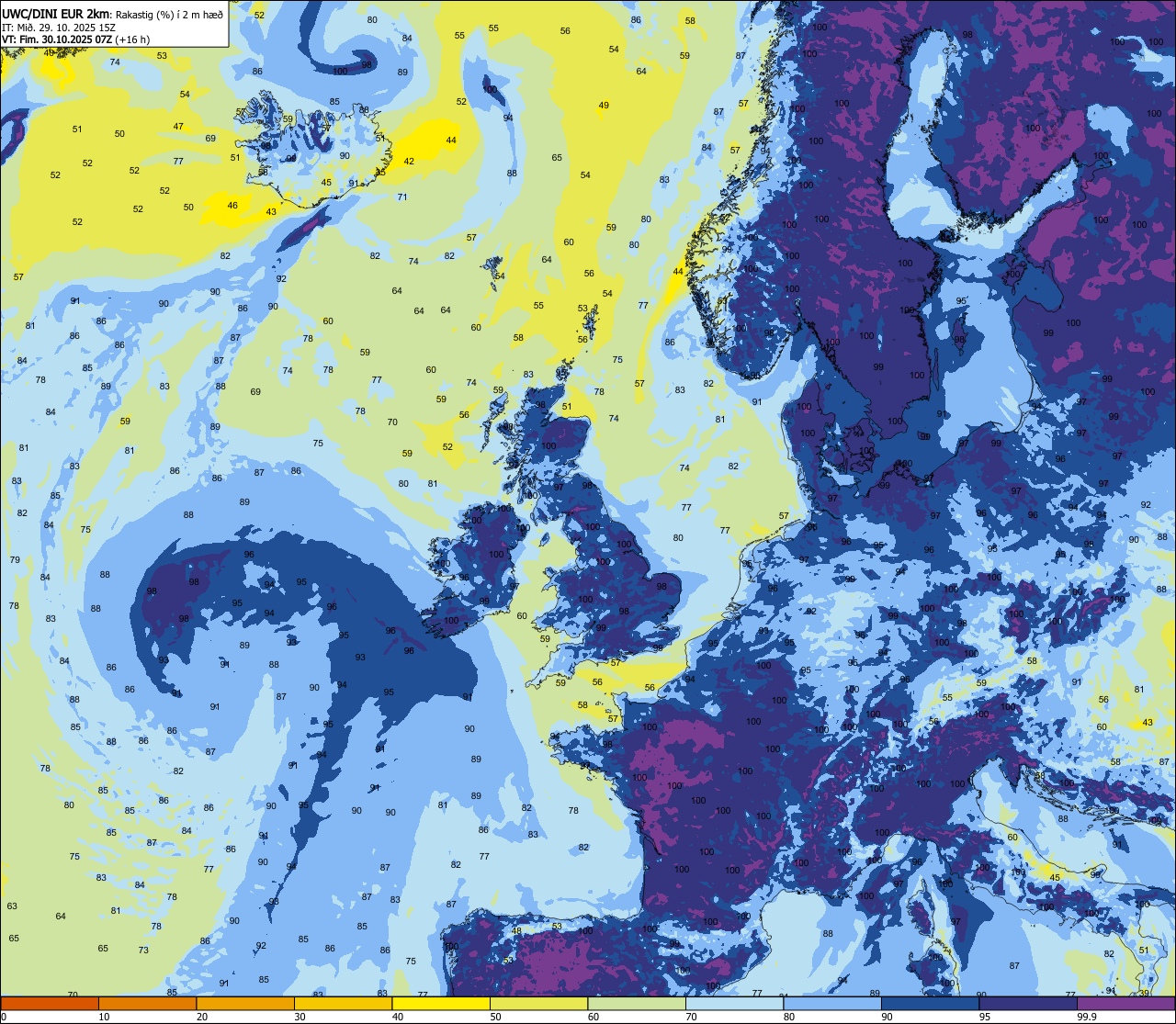Click the '39' value in the bottom-right corner
The width and height of the screenshot is (1176, 1024).
coord(1144,993)
